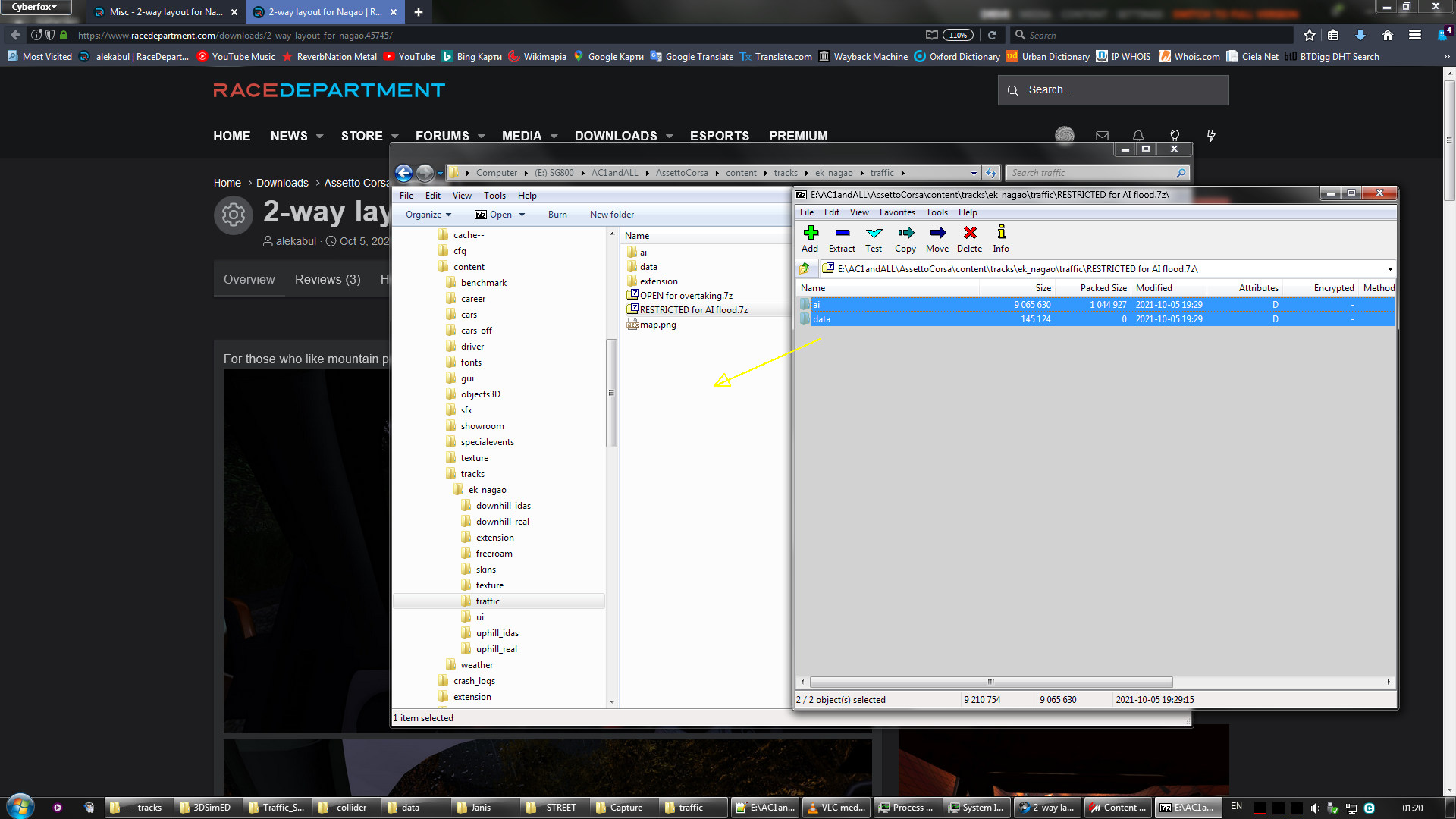
Task: Switch to the Reviews (3) tab
Action: coord(328,279)
